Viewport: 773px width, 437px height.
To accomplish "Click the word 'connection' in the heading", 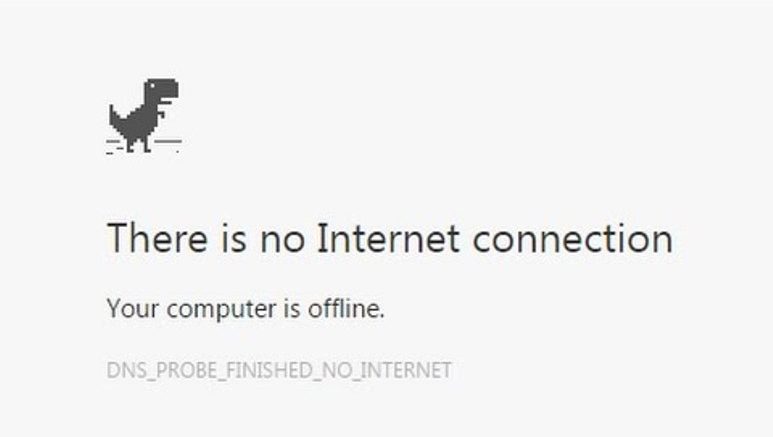I will tap(573, 238).
